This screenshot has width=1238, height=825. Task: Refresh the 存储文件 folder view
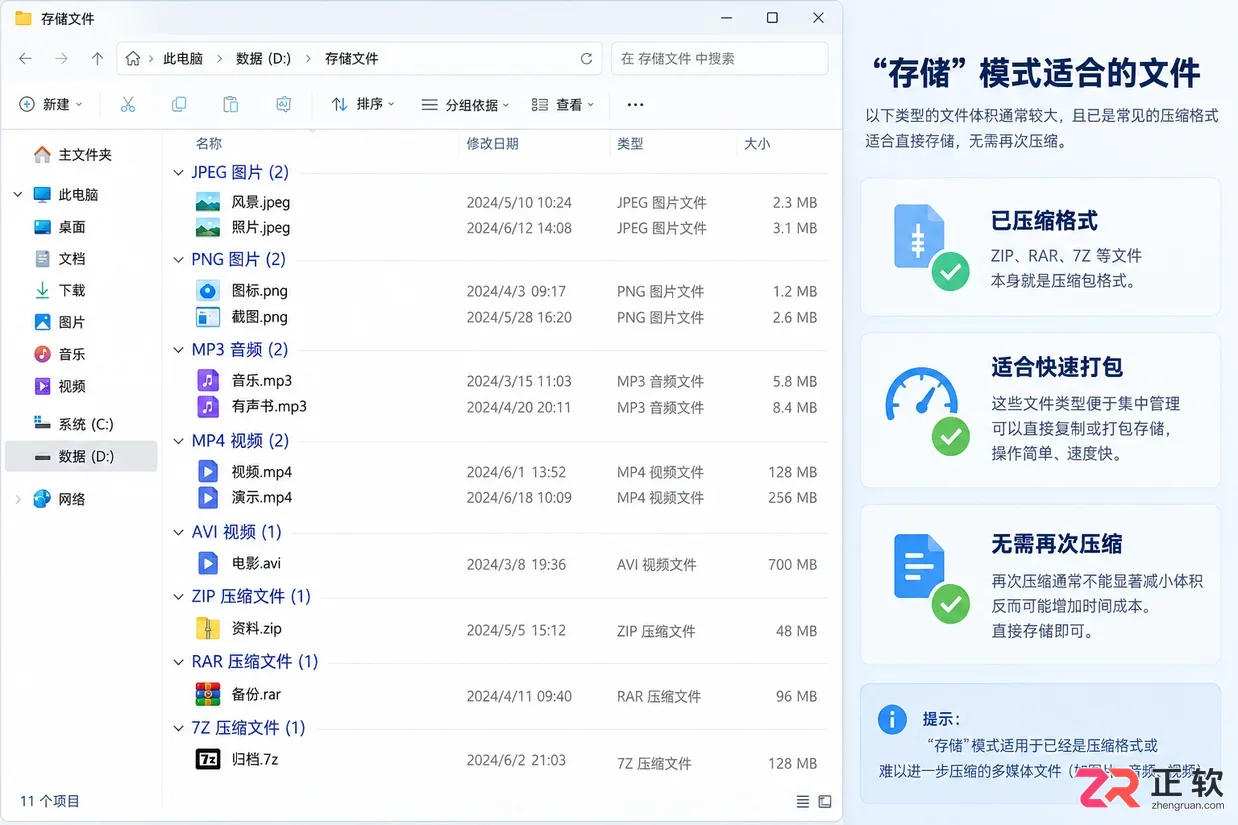[x=587, y=59]
